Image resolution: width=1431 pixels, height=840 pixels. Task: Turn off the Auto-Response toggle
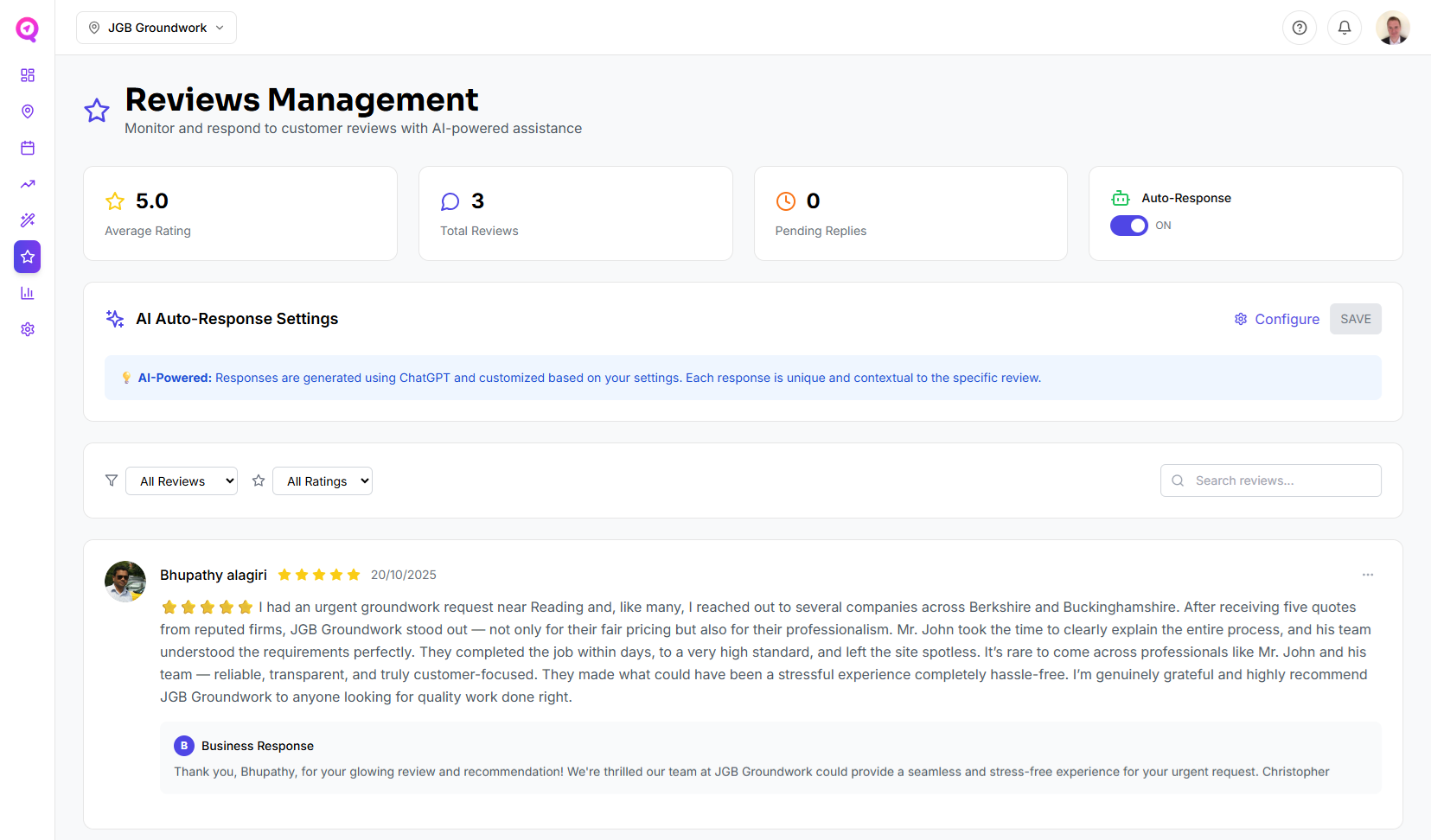tap(1128, 226)
